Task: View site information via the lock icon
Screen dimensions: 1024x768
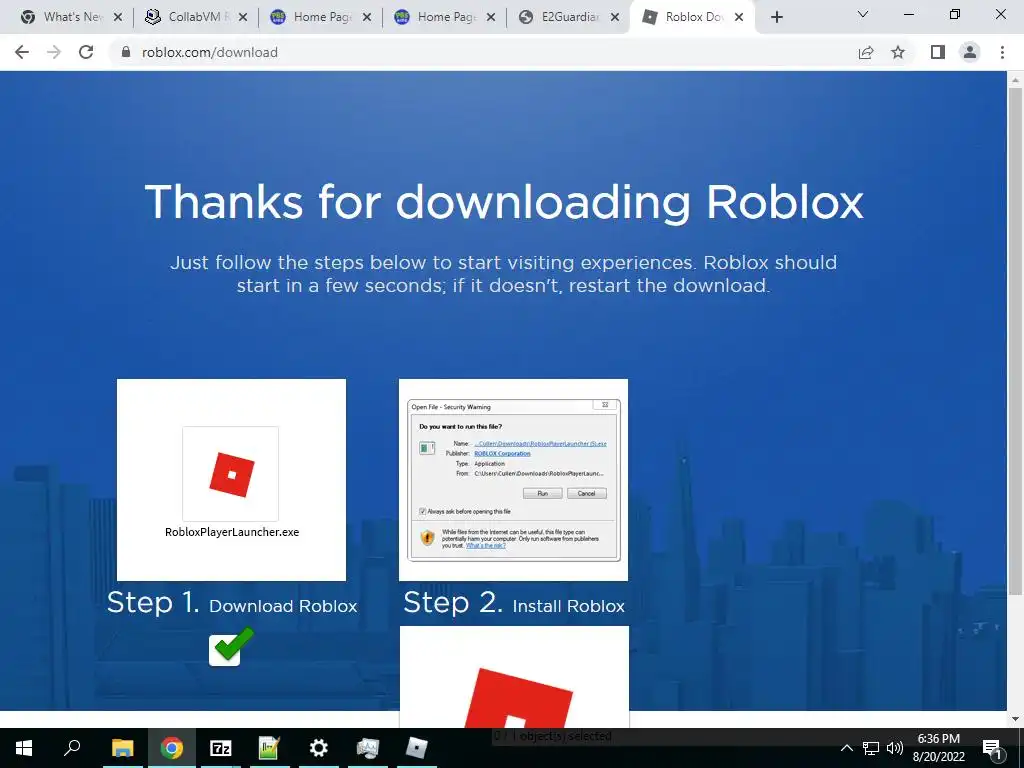Action: coord(126,52)
